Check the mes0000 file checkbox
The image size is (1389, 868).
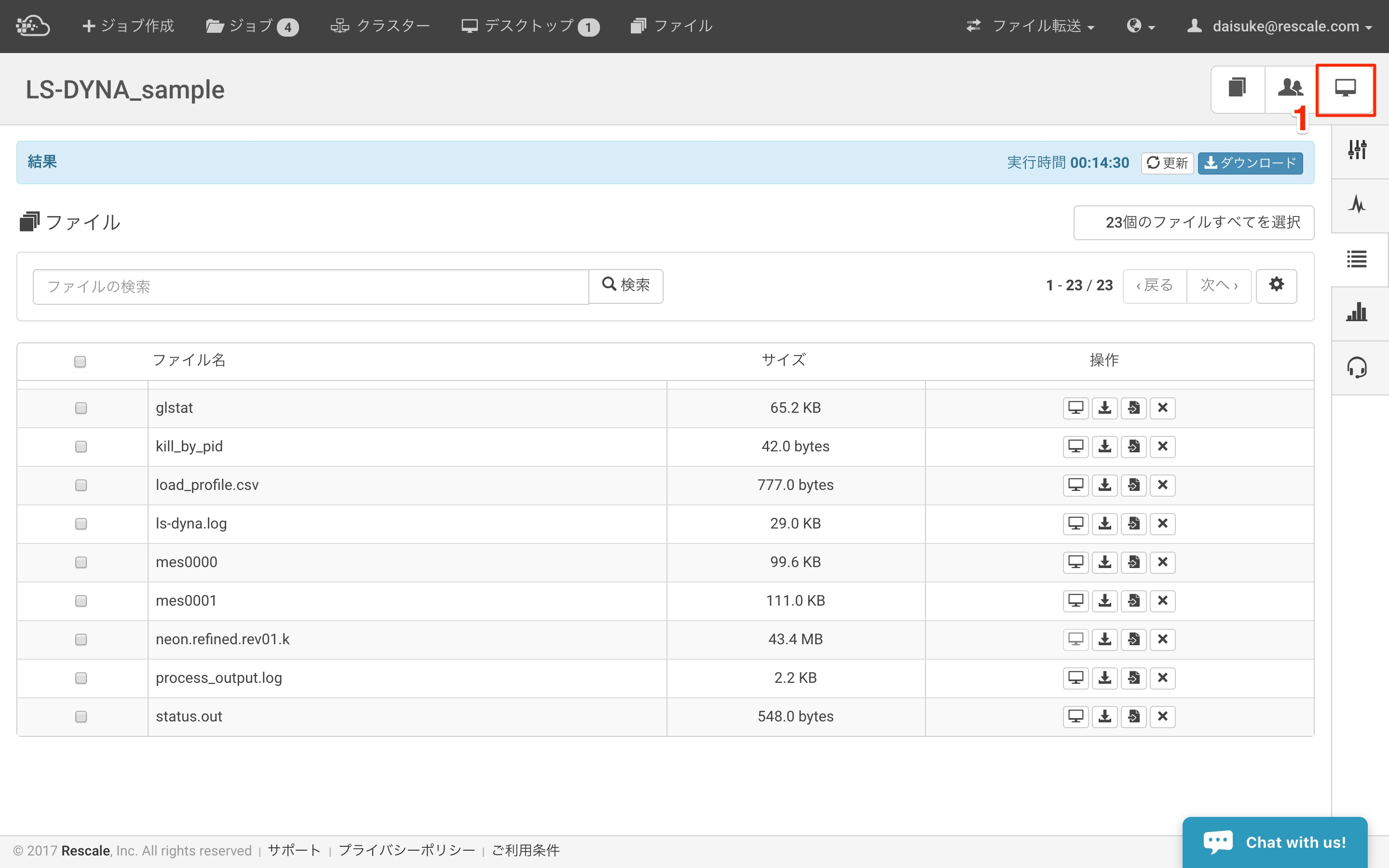(81, 562)
